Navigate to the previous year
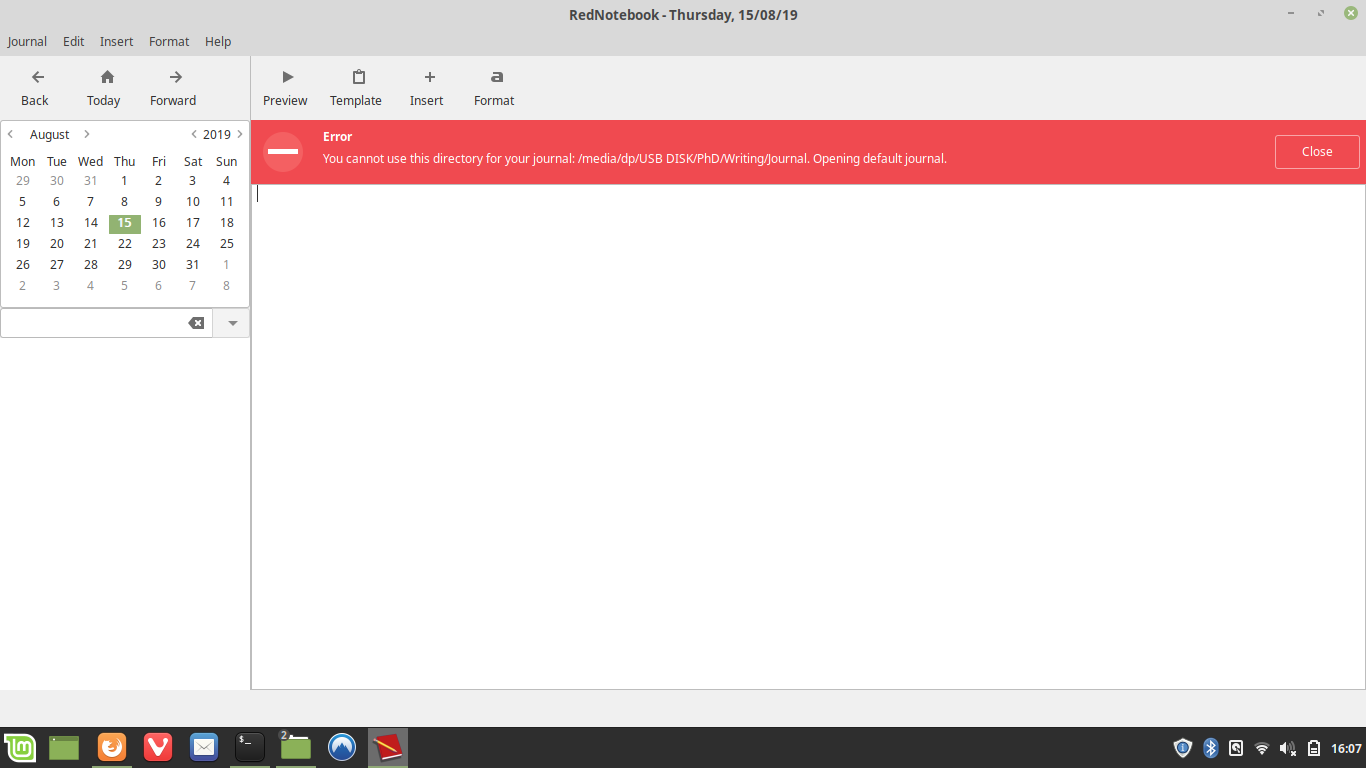 [194, 134]
